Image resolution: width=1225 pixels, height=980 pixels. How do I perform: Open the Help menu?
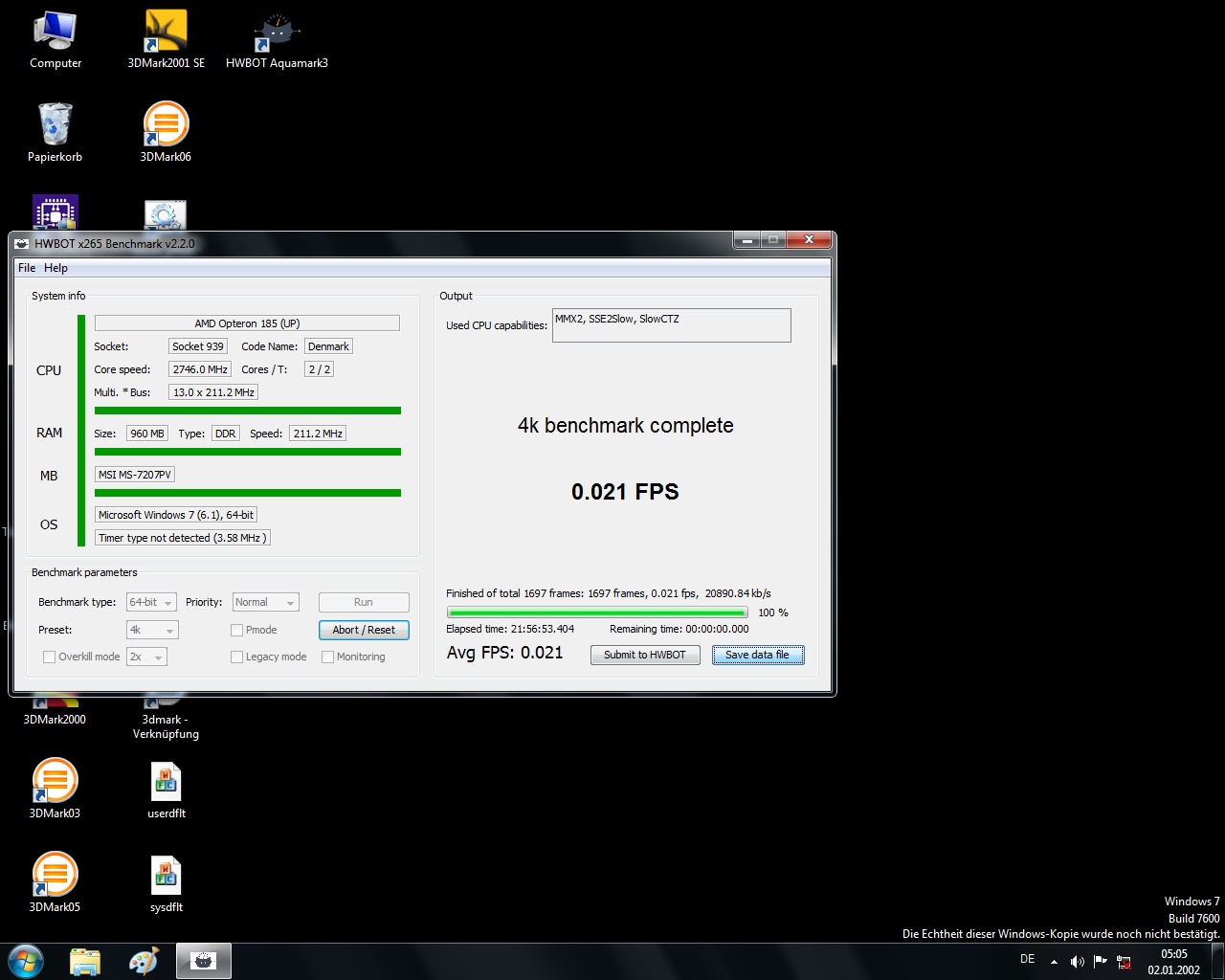pyautogui.click(x=56, y=268)
